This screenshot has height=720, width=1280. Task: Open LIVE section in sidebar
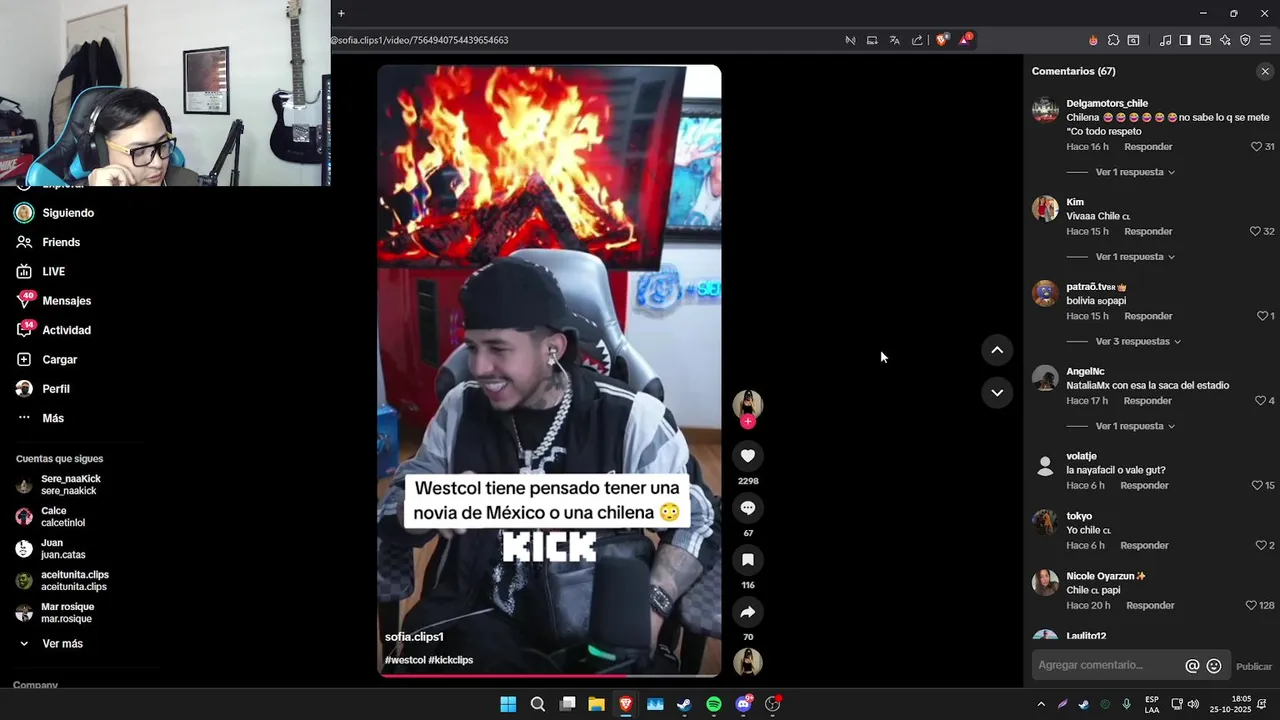point(54,272)
